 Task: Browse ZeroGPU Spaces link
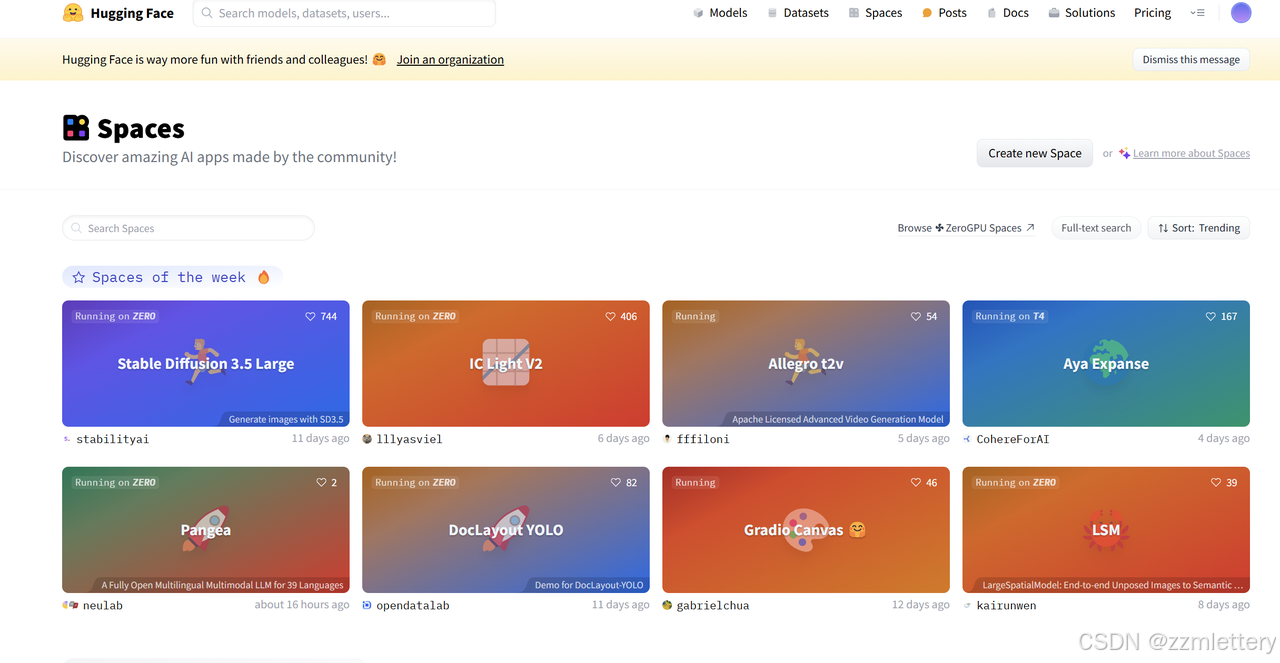tap(966, 228)
